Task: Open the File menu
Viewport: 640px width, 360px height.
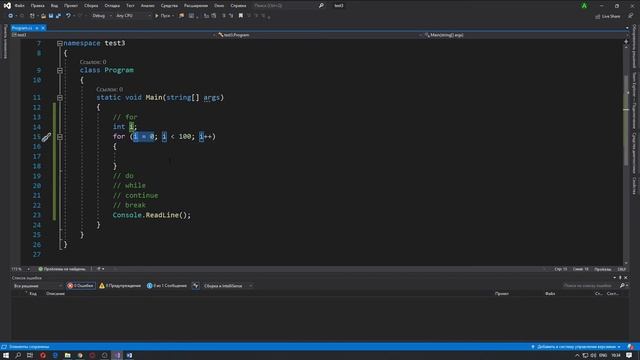Action: tap(19, 6)
